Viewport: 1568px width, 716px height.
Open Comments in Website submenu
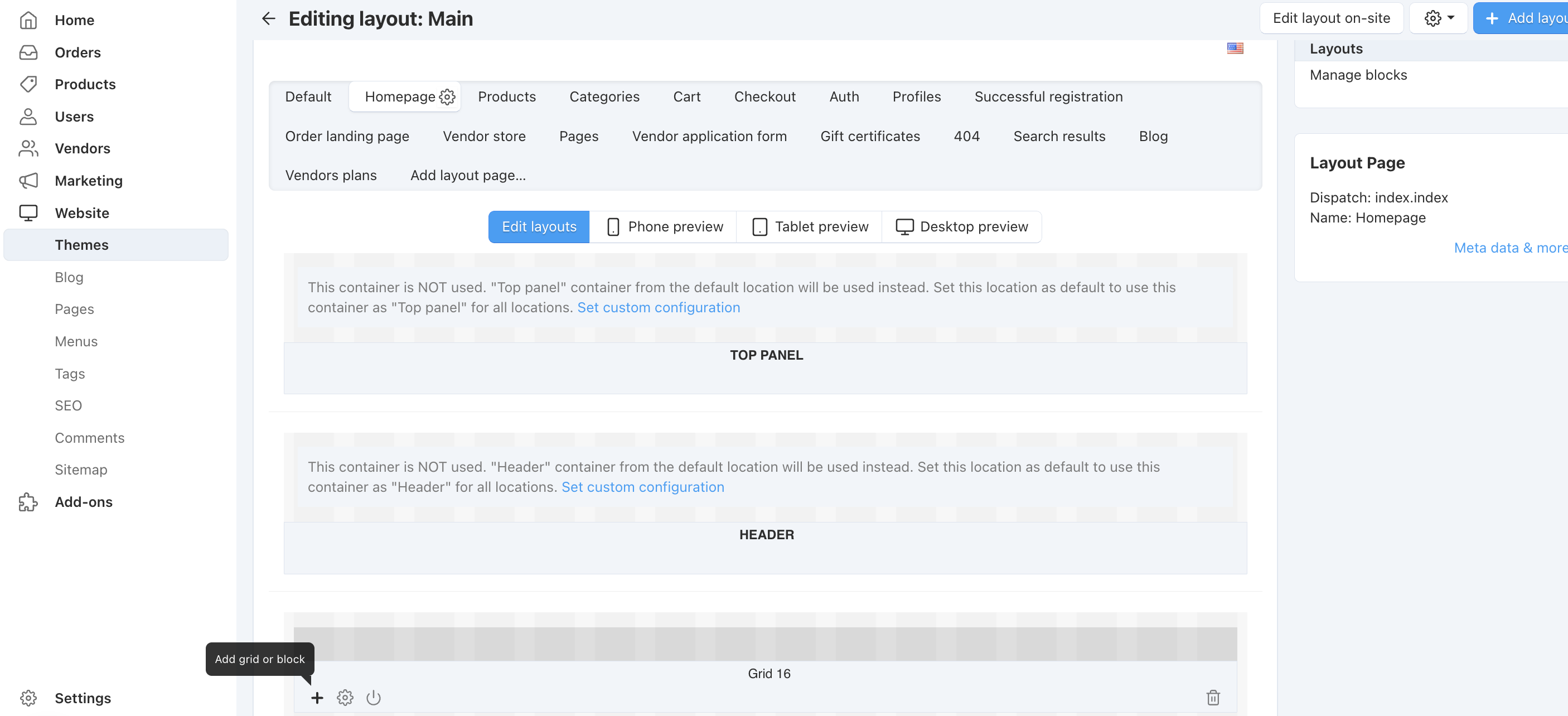pyautogui.click(x=89, y=438)
